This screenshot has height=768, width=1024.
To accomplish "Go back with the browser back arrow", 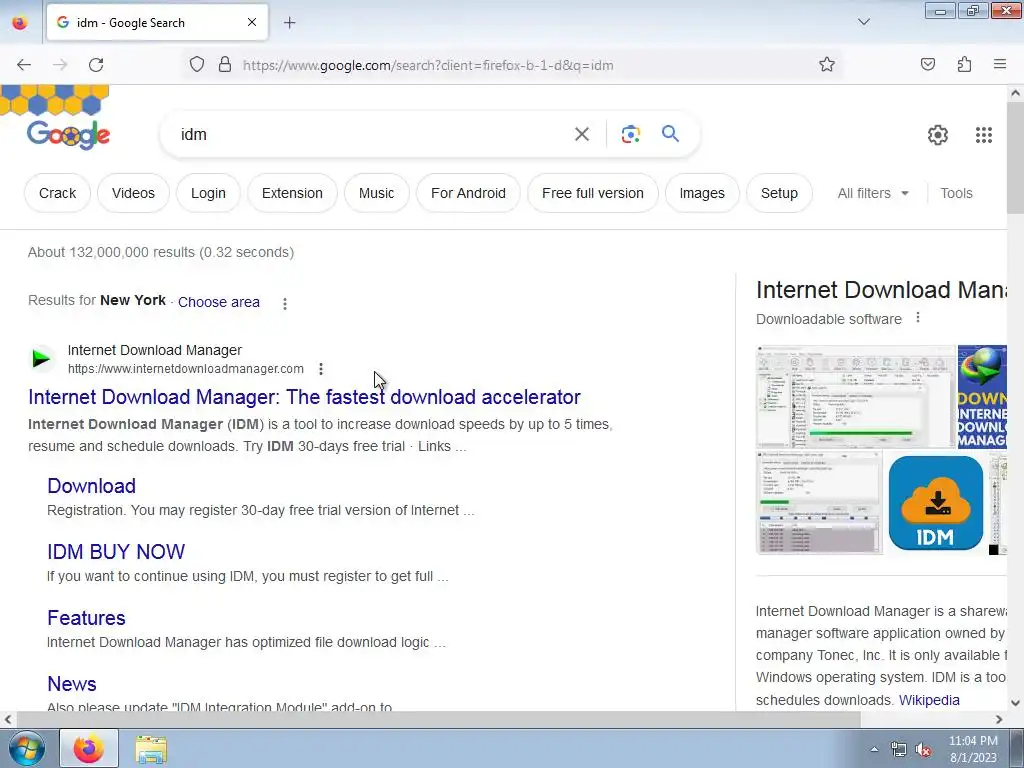I will click(24, 65).
